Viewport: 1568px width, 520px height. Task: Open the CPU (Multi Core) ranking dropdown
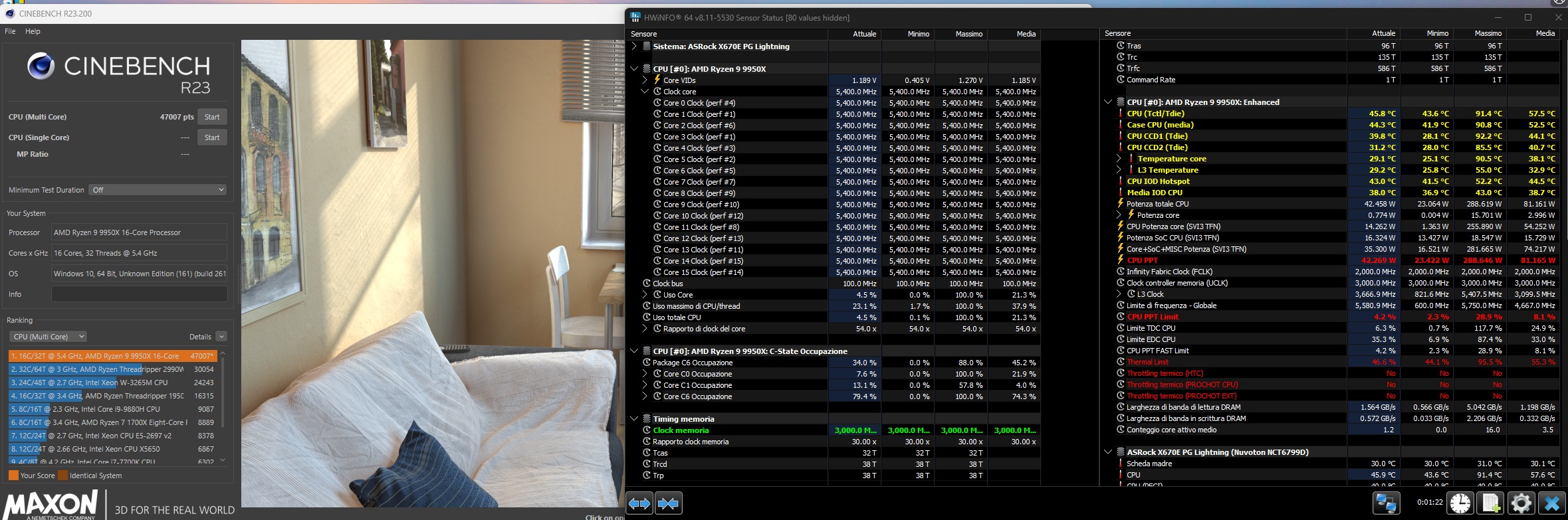[x=49, y=337]
